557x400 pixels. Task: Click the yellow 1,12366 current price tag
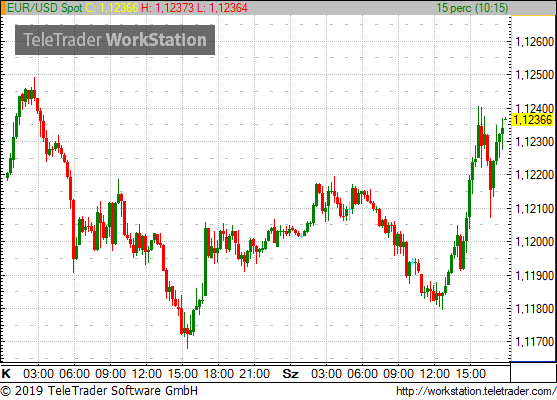533,120
